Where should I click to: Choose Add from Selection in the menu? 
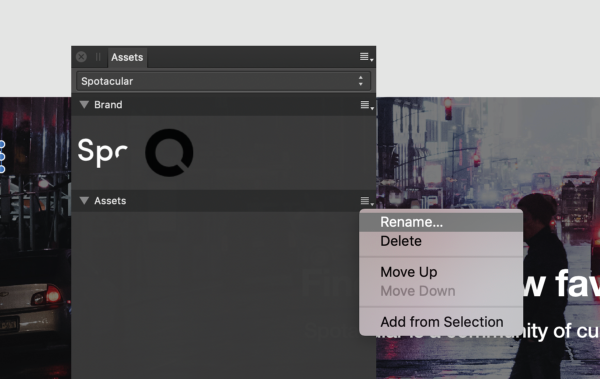point(441,322)
